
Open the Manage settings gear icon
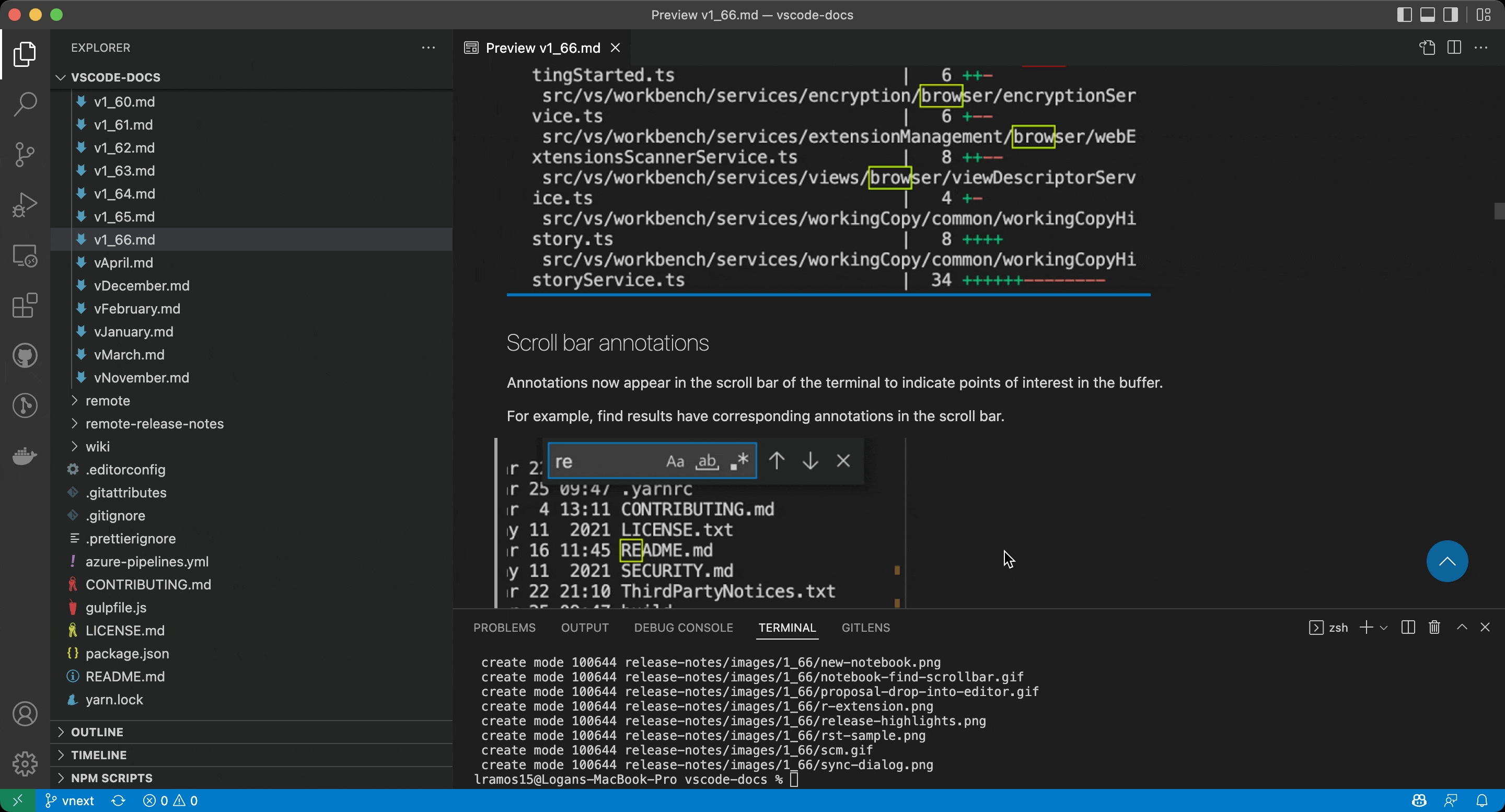tap(25, 763)
